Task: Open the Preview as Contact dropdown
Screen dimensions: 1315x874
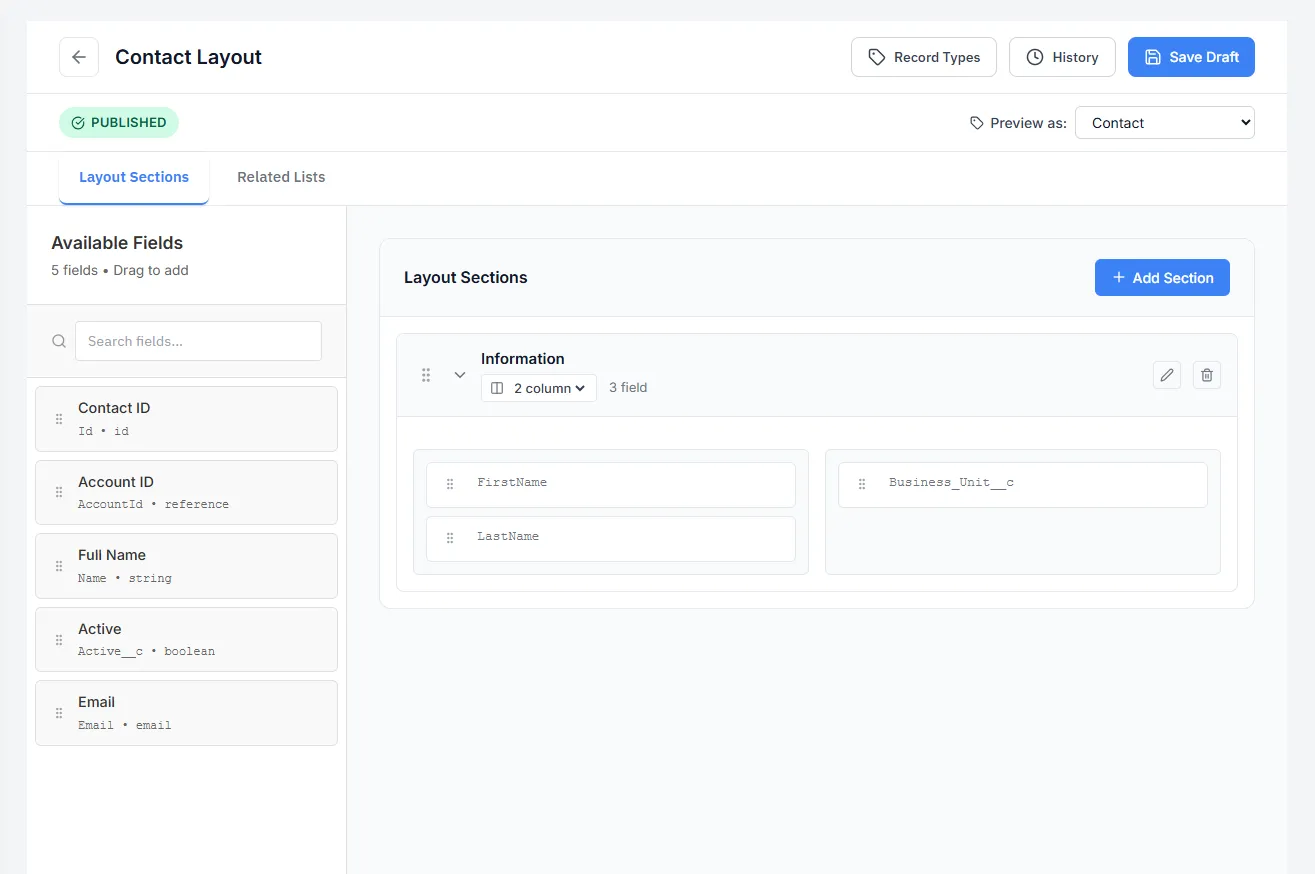Action: 1165,123
